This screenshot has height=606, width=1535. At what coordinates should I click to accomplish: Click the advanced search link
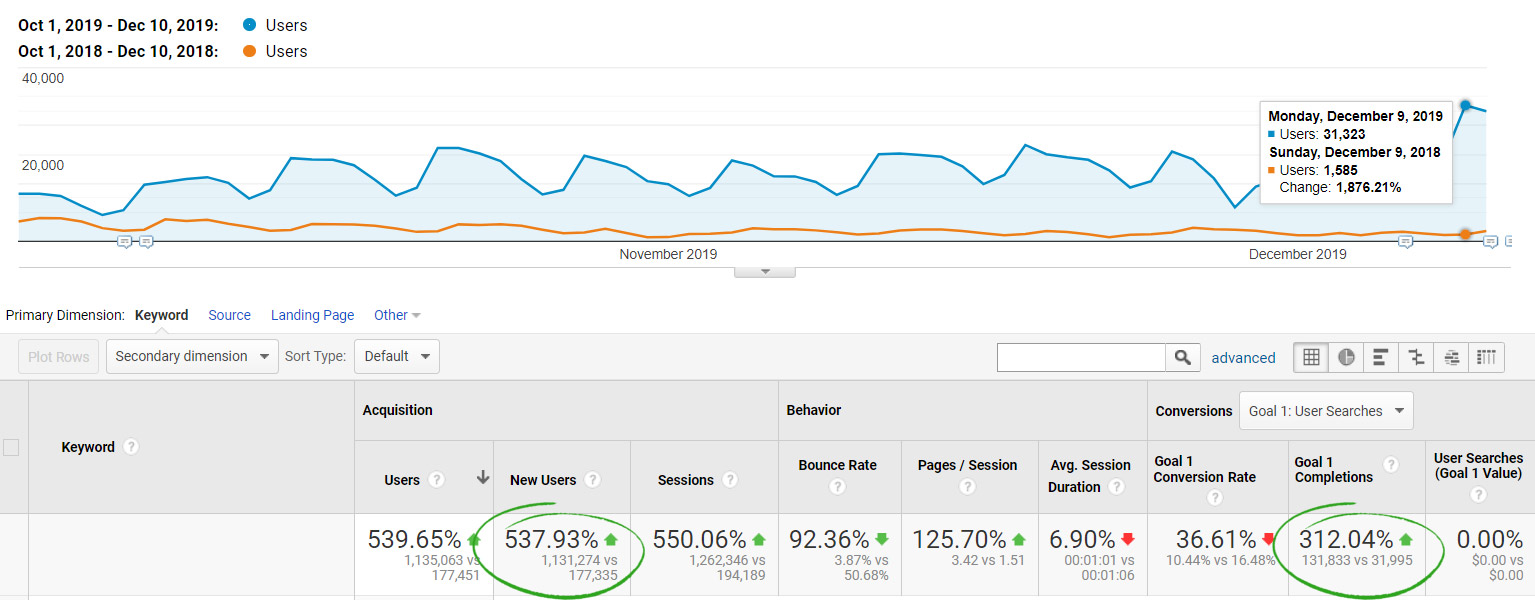pos(1243,357)
